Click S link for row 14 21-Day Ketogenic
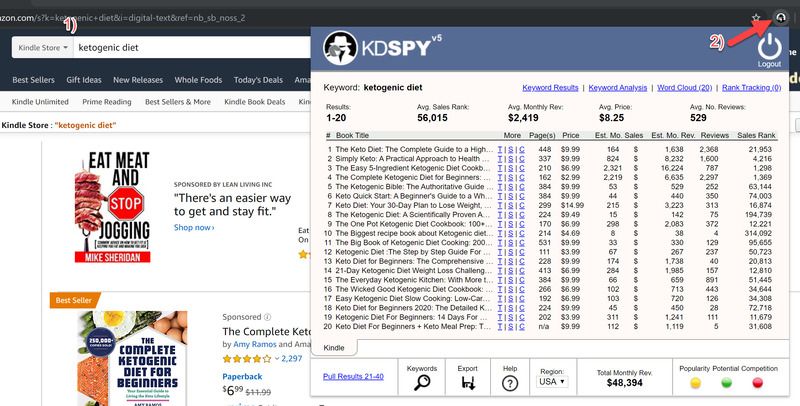 coord(511,270)
